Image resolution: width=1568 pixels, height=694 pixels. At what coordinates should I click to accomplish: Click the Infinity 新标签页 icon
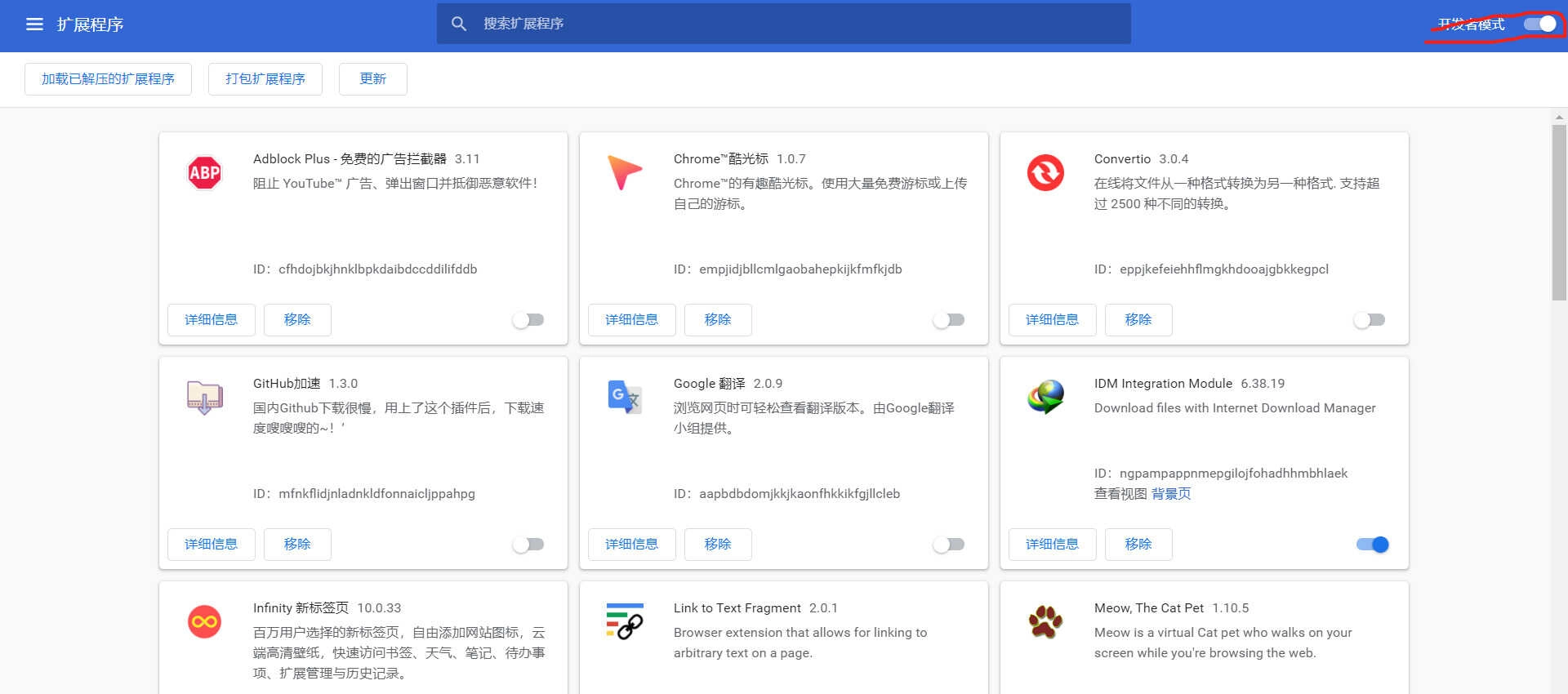(x=204, y=622)
